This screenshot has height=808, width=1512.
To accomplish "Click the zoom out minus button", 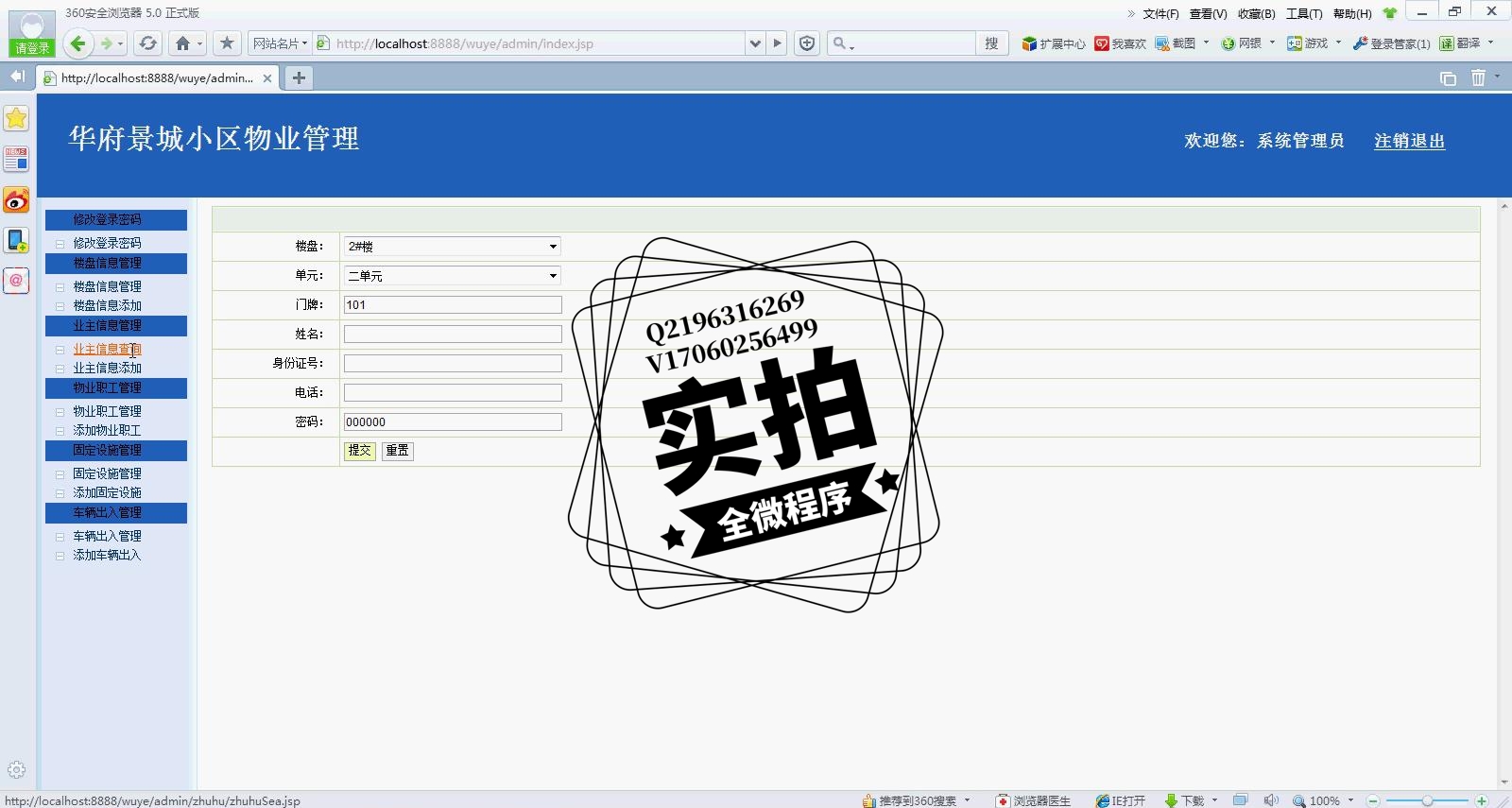I will tap(1374, 800).
